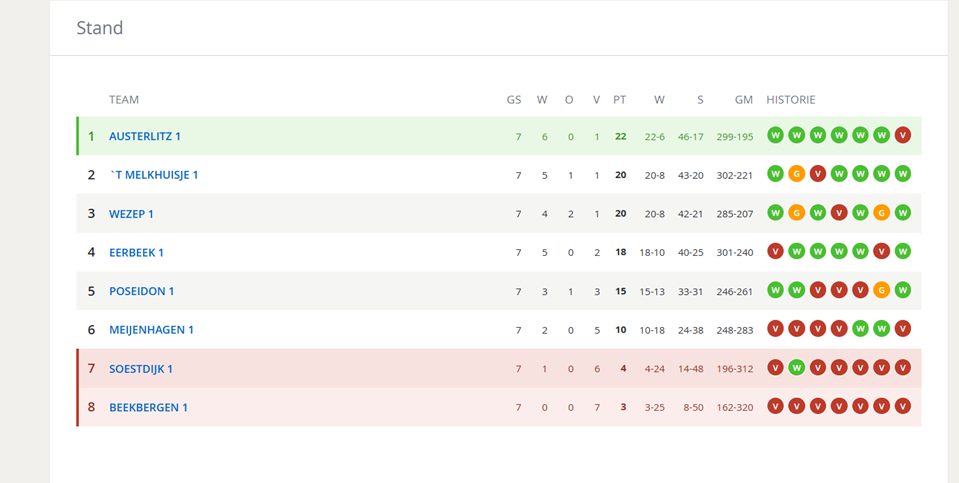Open the Soestdijk 1 team link
The width and height of the screenshot is (959, 483).
click(x=141, y=369)
